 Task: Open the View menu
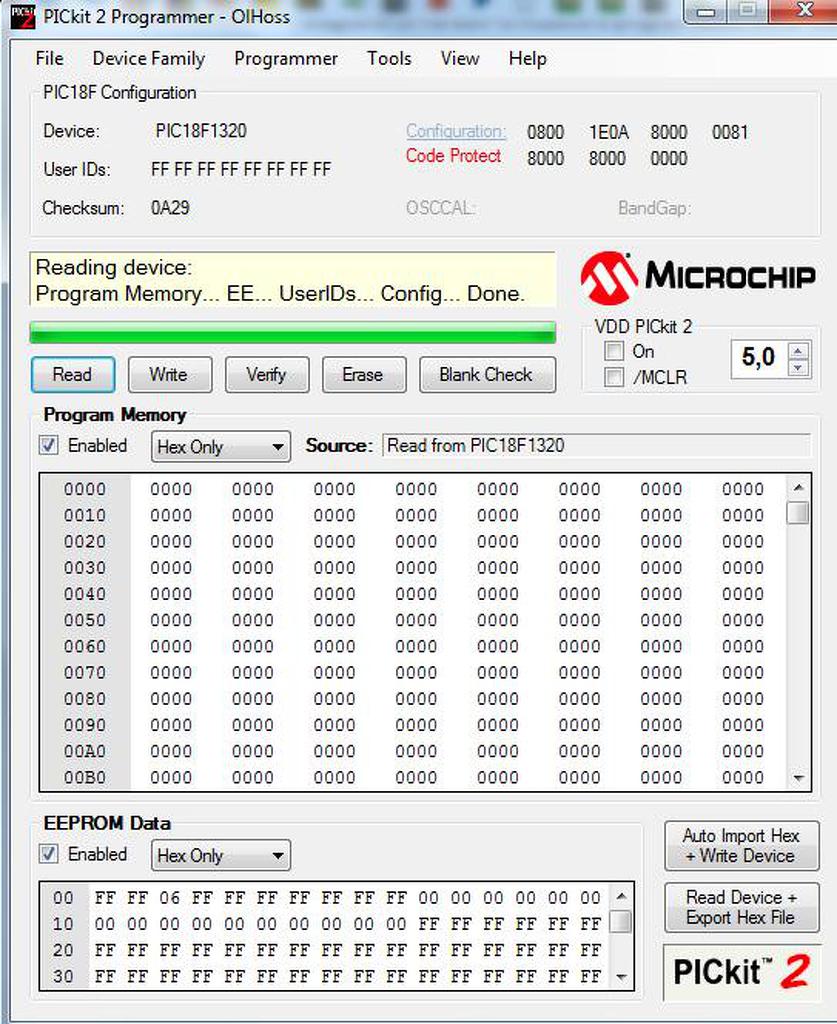(460, 59)
